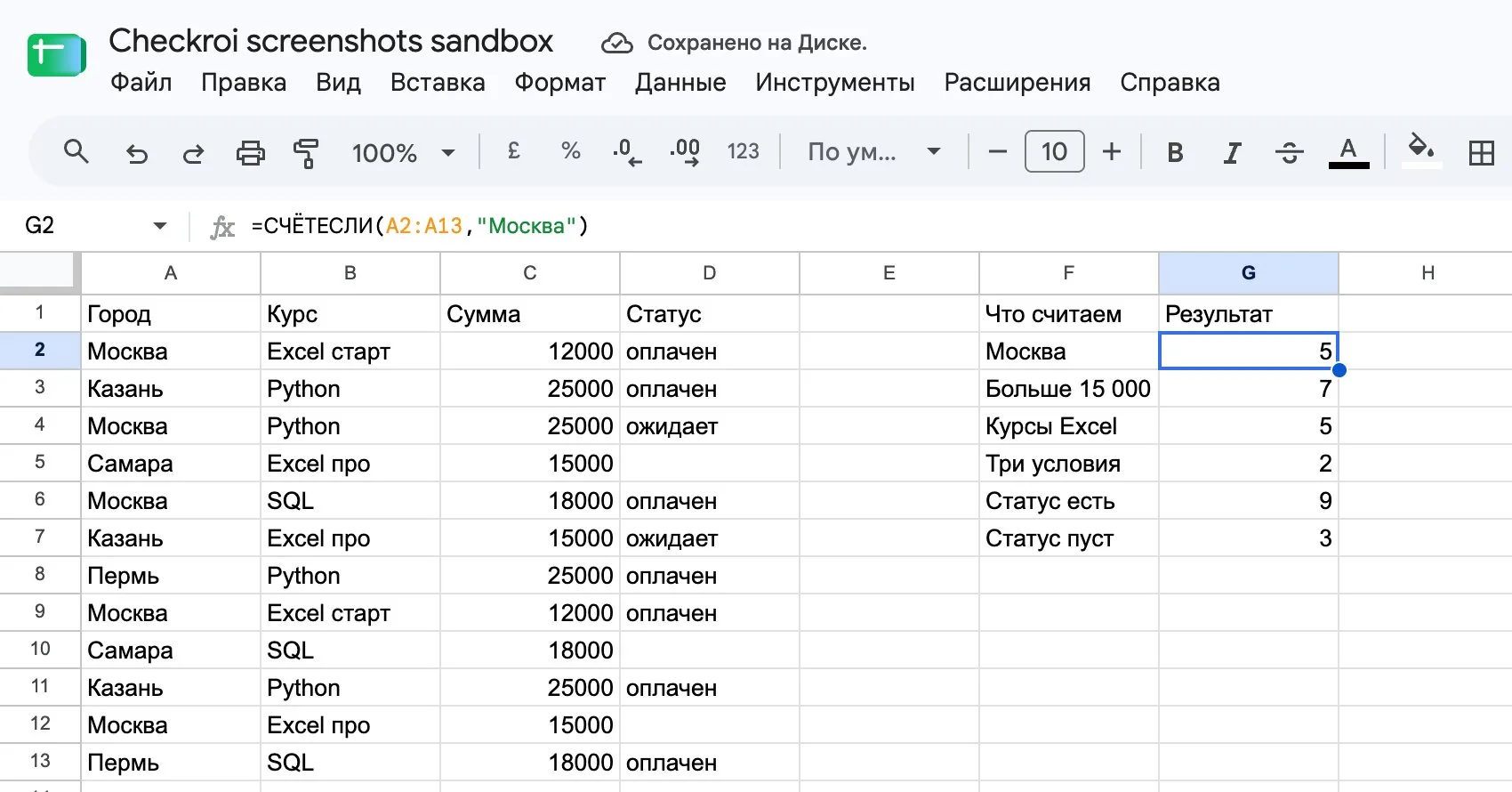The width and height of the screenshot is (1512, 792).
Task: Toggle bold formatting
Action: pyautogui.click(x=1175, y=153)
